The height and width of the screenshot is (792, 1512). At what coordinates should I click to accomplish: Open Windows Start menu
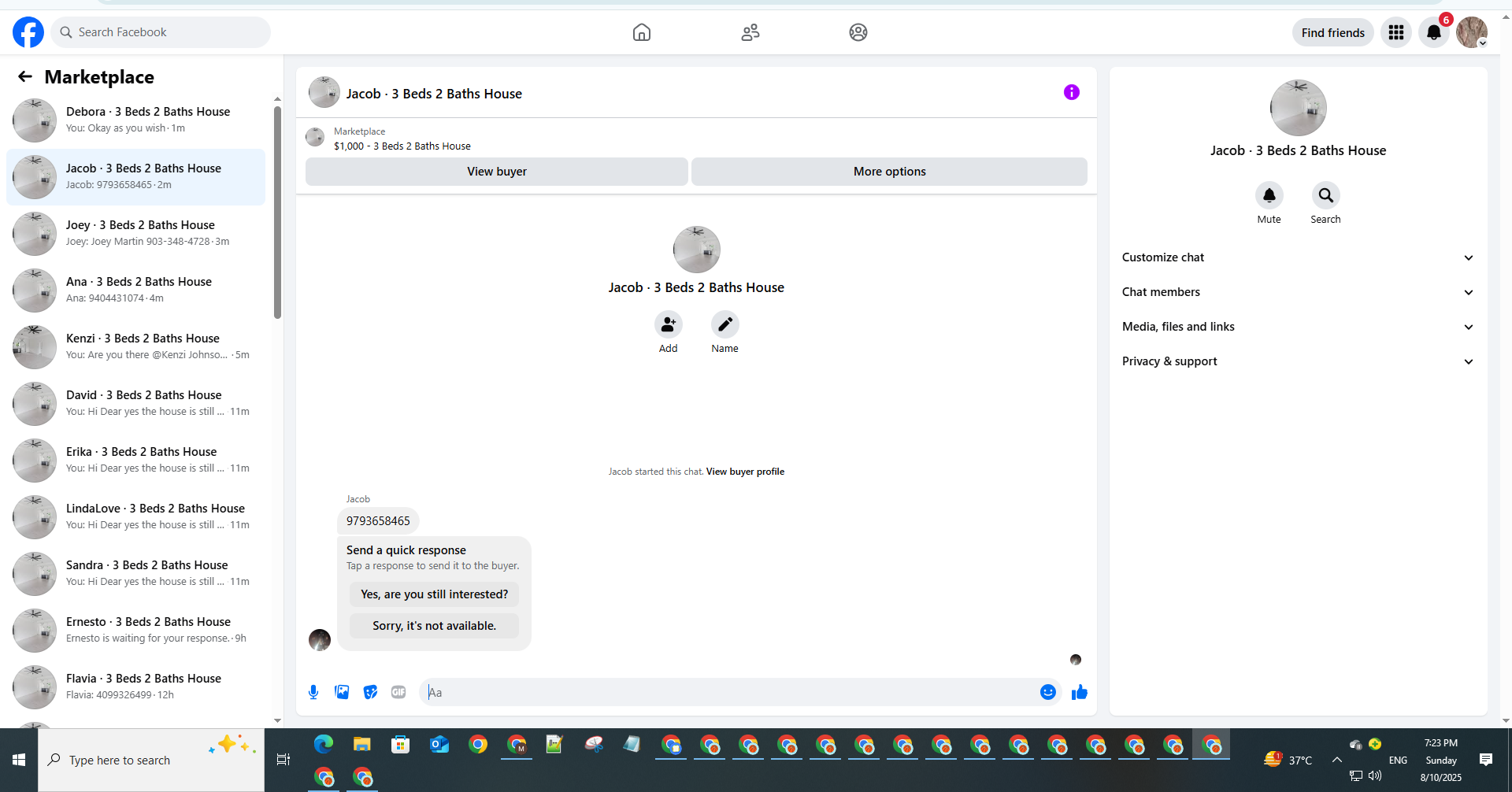click(x=19, y=760)
